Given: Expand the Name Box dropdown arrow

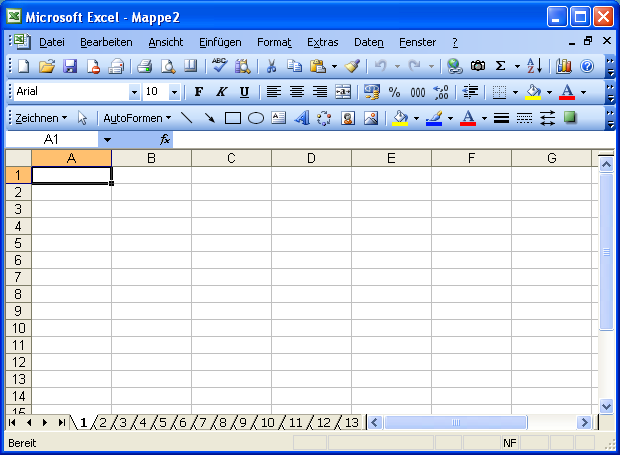Looking at the screenshot, I should coord(106,140).
